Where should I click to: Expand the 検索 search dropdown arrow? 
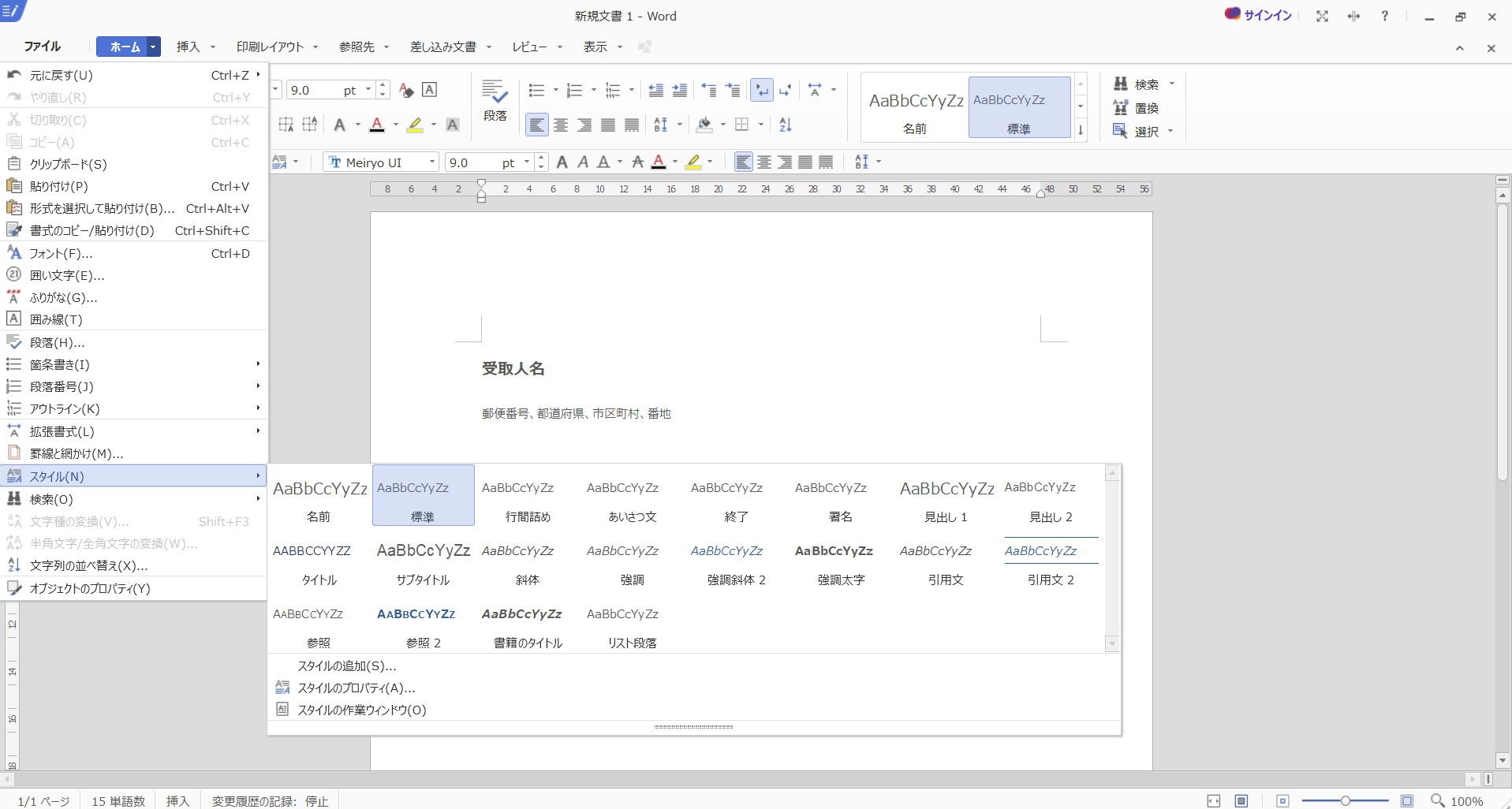point(1172,84)
